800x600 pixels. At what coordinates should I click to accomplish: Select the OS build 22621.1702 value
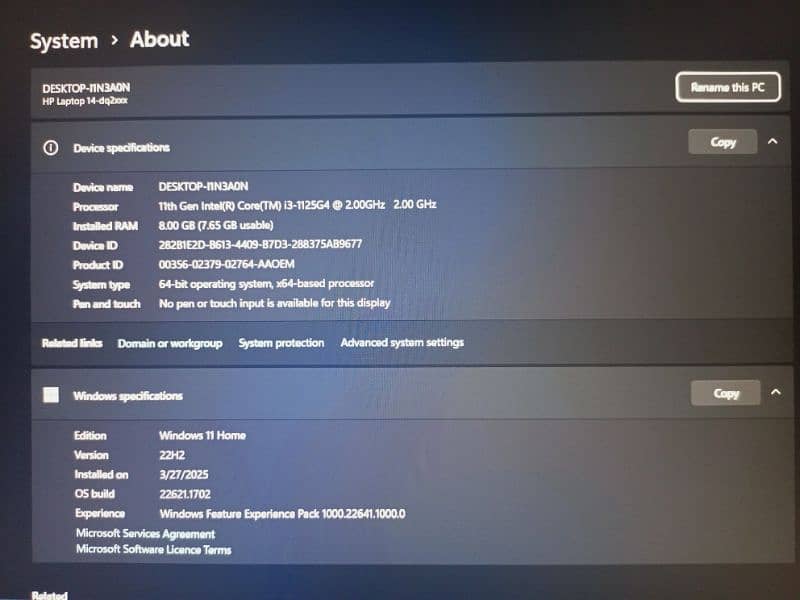coord(185,494)
